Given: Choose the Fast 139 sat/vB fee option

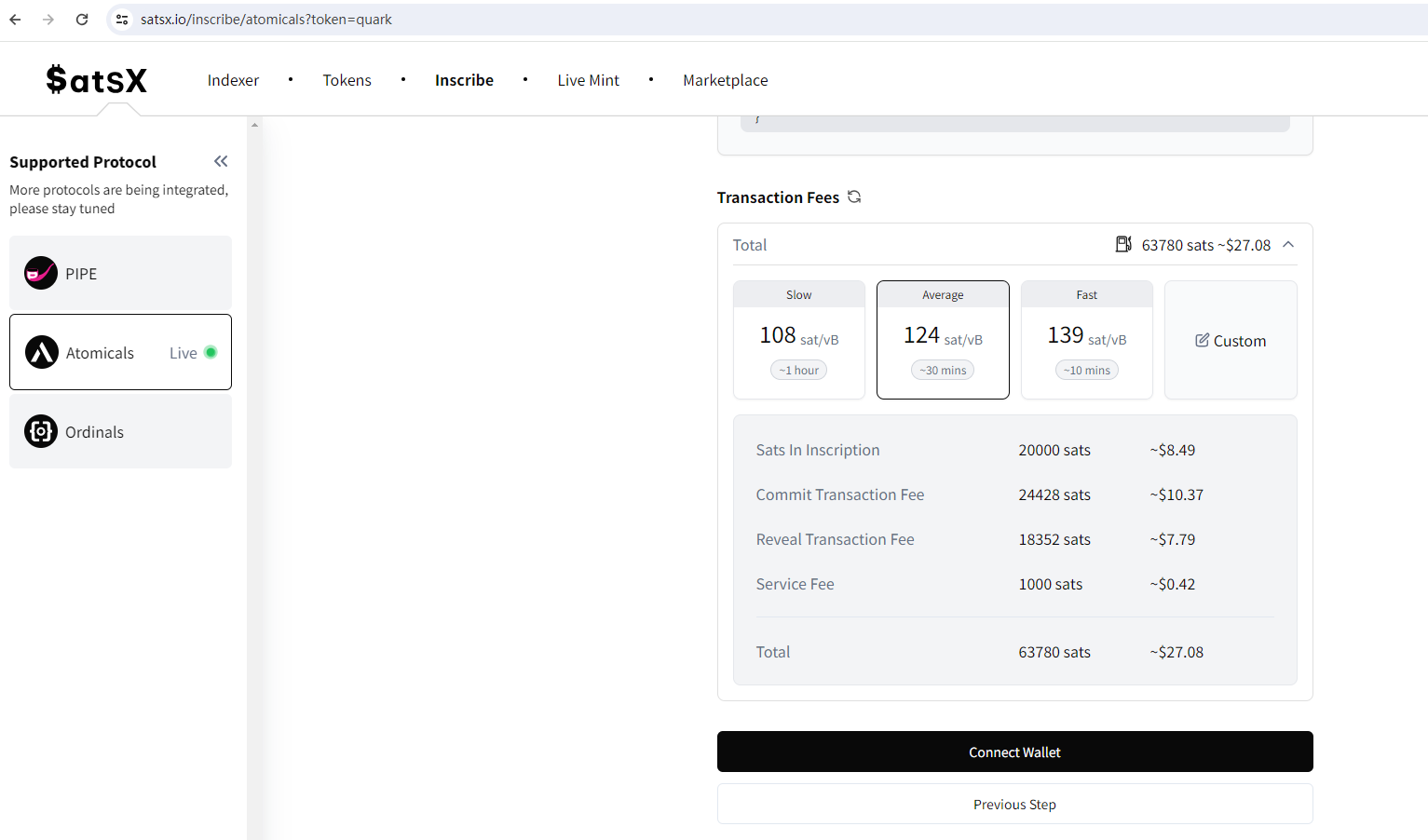Looking at the screenshot, I should [1086, 340].
